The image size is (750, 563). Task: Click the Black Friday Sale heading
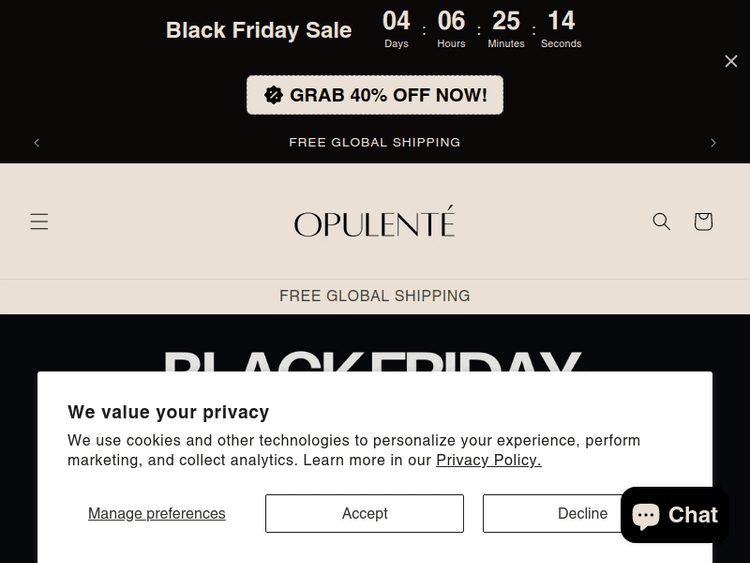tap(258, 30)
